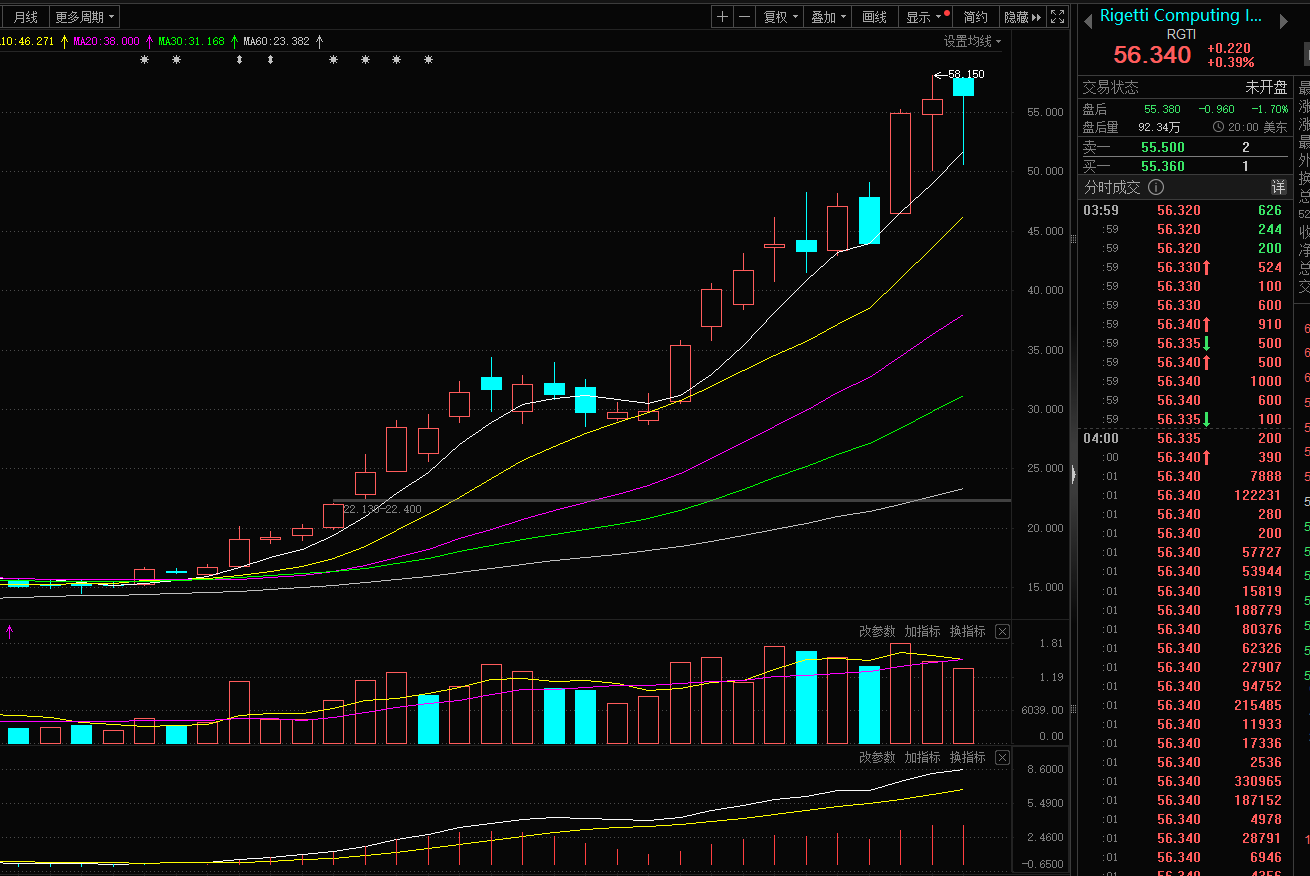1310x876 pixels.
Task: Toggle 隐藏 to hide the side panel
Action: pyautogui.click(x=1022, y=17)
